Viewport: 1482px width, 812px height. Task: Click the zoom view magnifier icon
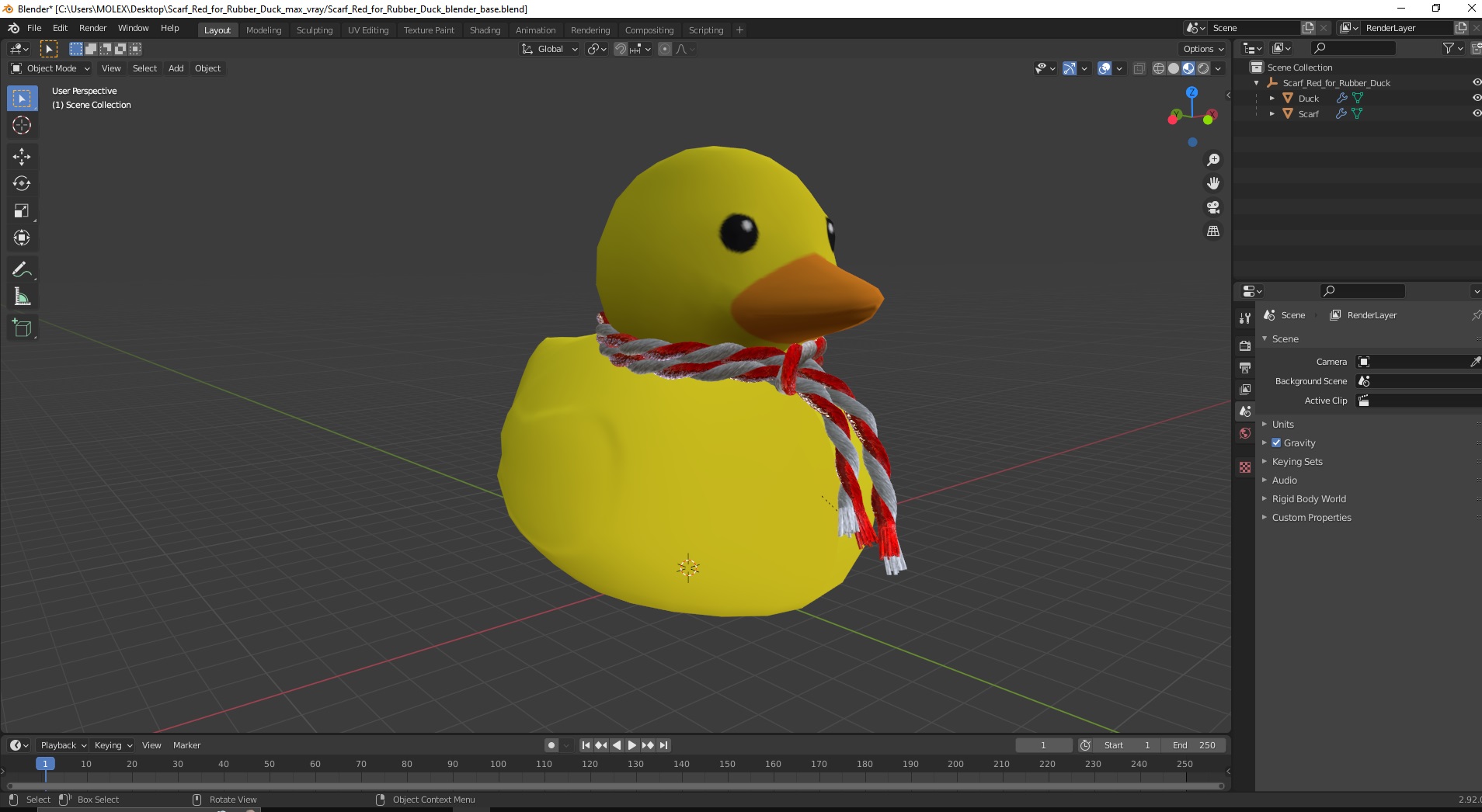coord(1213,160)
